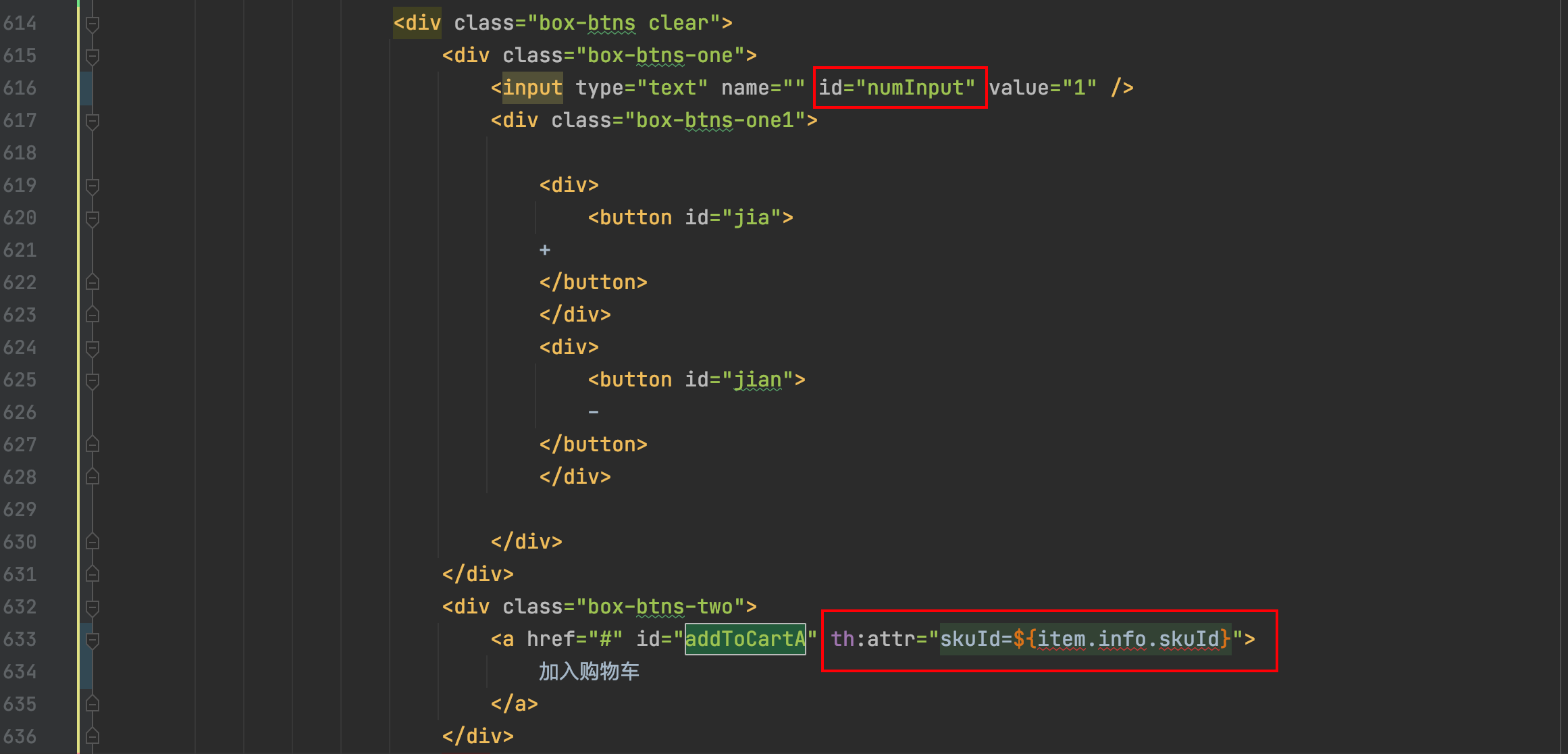Image resolution: width=1568 pixels, height=754 pixels.
Task: Click the fold end marker on line 636
Action: point(93,736)
